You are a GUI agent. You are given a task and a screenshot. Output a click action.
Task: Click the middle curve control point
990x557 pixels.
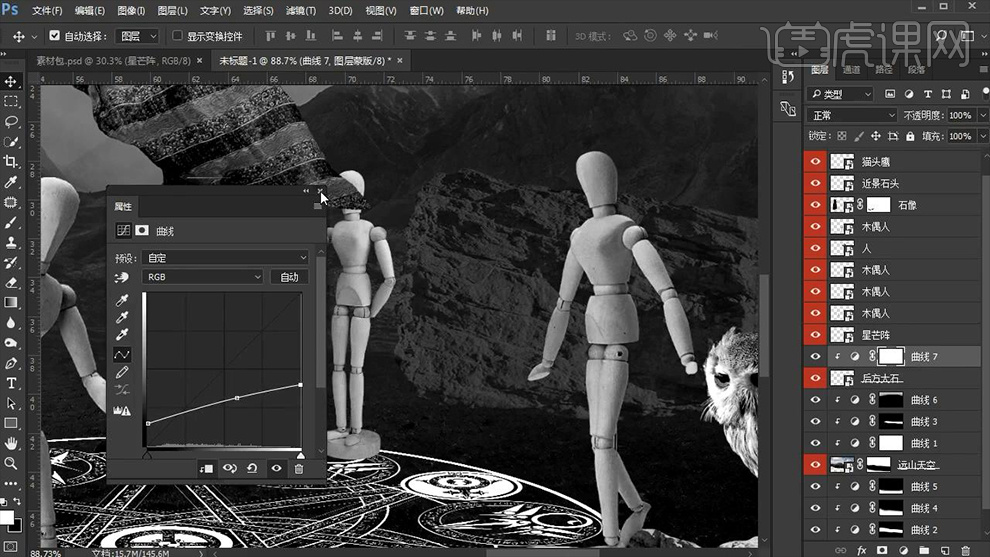point(237,398)
